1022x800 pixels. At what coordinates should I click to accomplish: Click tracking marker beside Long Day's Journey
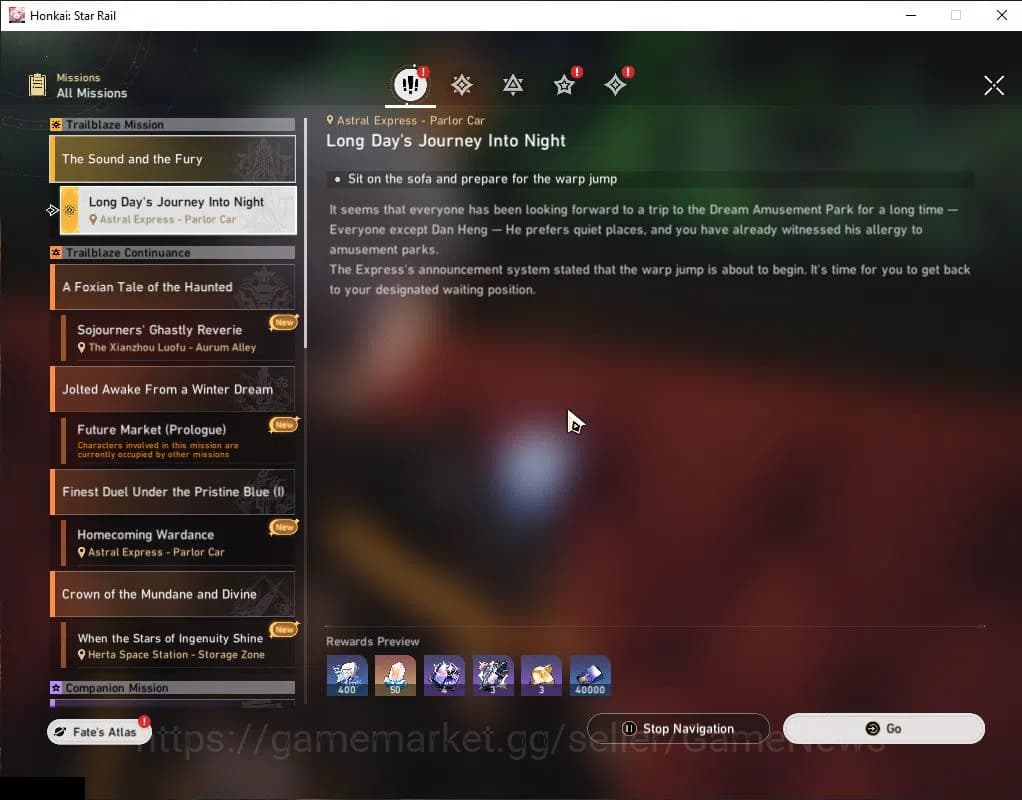[53, 210]
